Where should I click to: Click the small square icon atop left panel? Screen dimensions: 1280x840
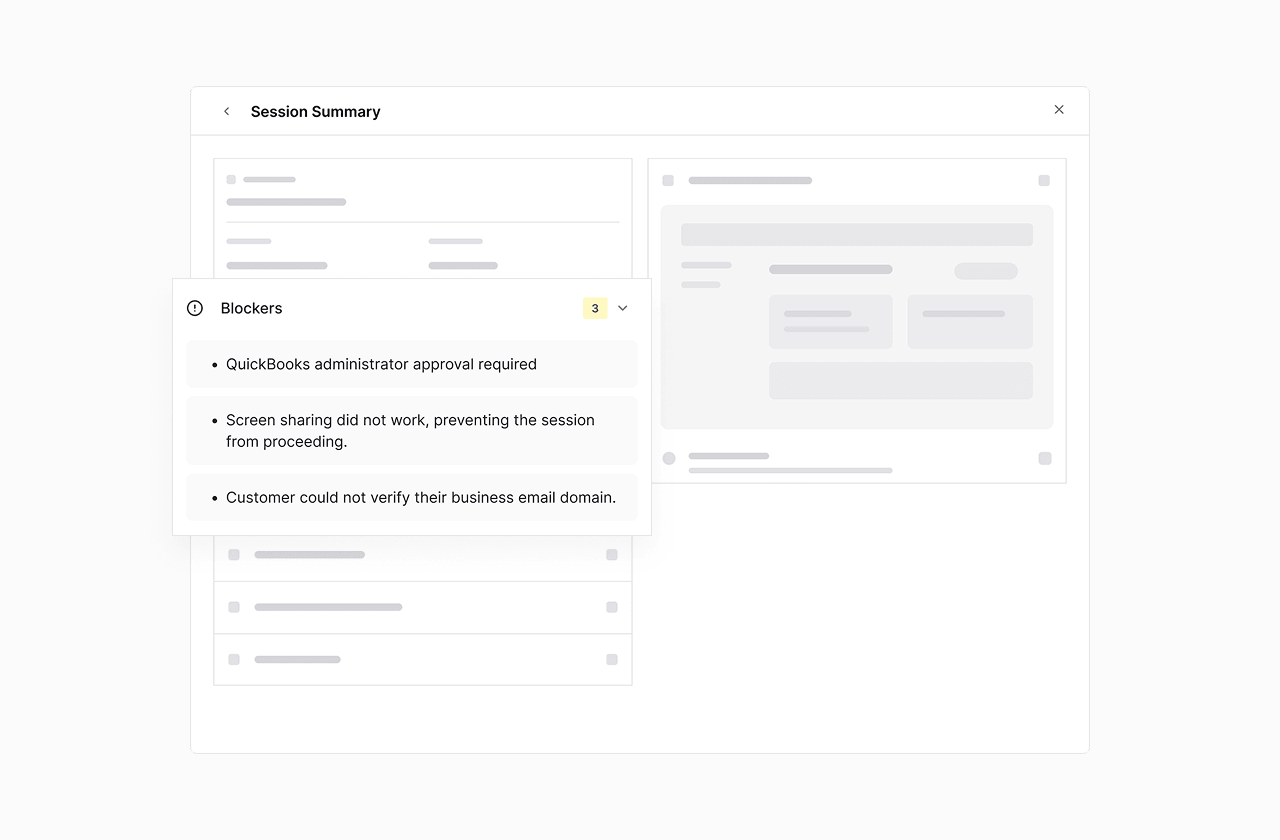231,180
